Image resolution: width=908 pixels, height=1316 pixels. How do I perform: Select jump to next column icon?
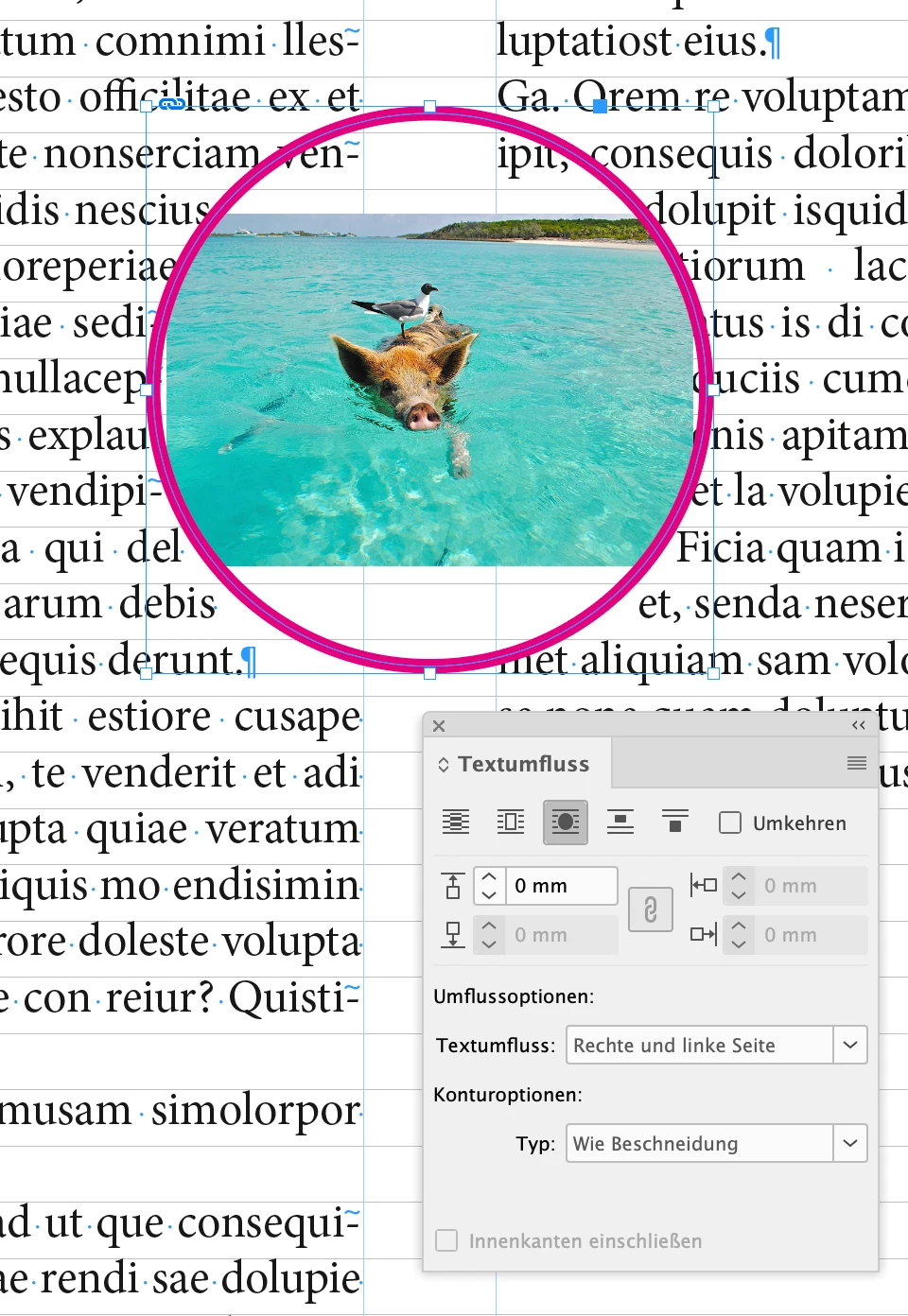pyautogui.click(x=675, y=822)
